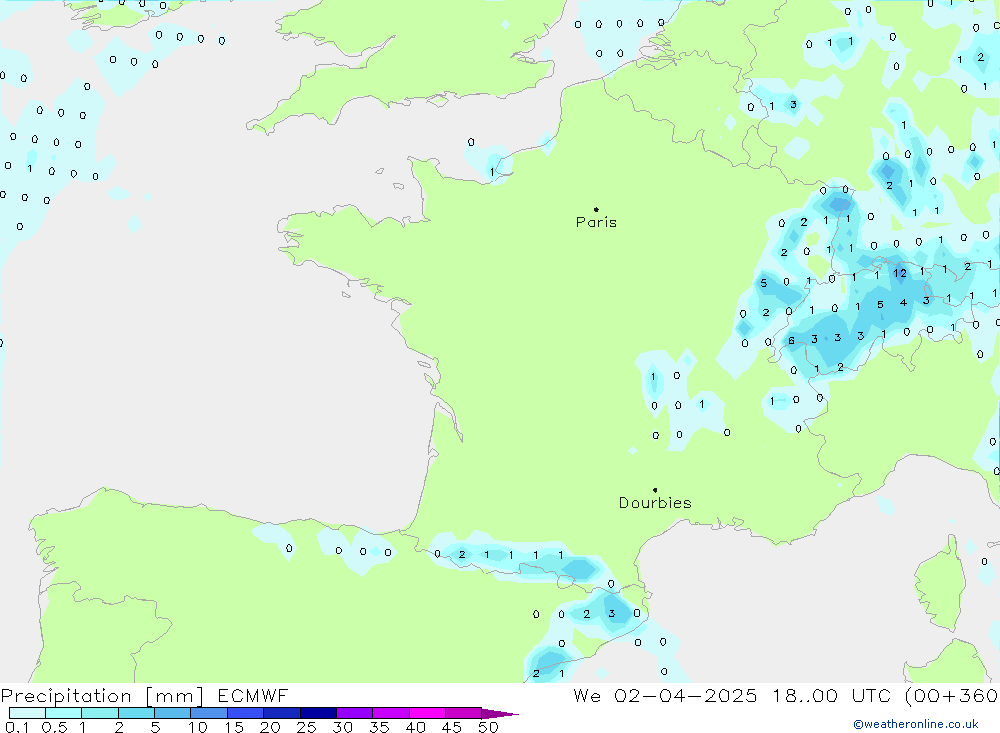Click the Paris city label
Screen dimensions: 1000x733
596,222
